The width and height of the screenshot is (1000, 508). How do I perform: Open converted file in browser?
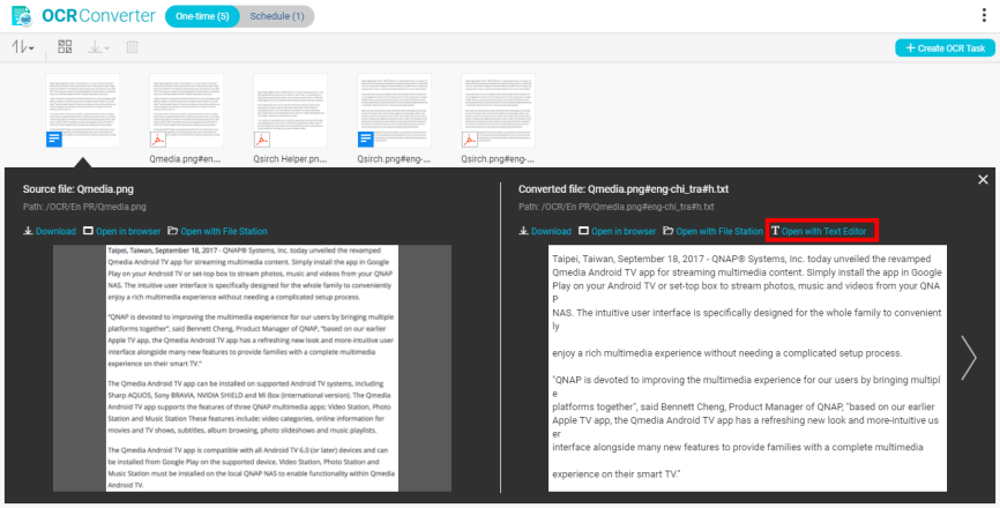[617, 231]
